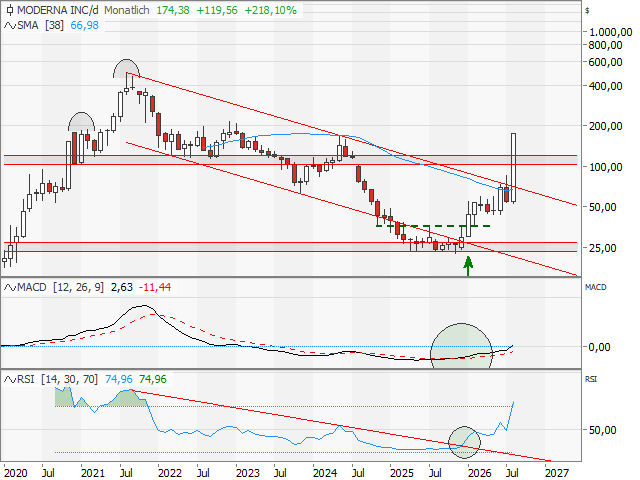Click the last price 174,38
Screen dimensions: 640x480
[173, 10]
